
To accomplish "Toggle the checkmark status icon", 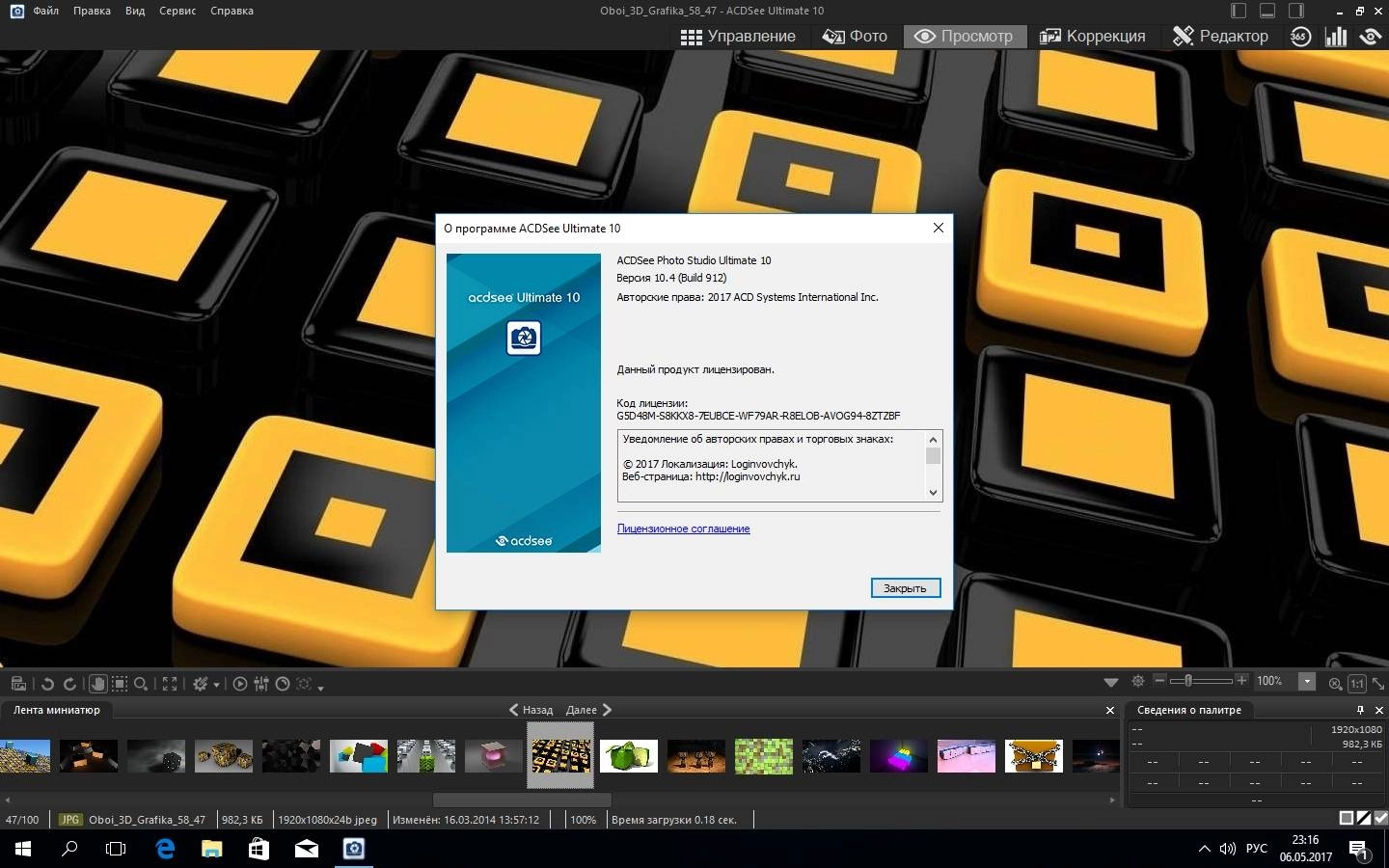I will click(x=1380, y=818).
